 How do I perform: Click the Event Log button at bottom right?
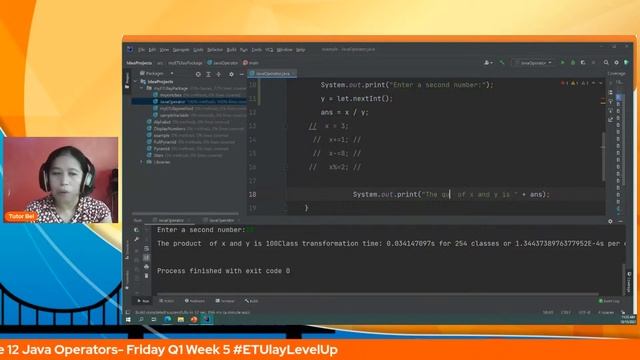coord(609,301)
